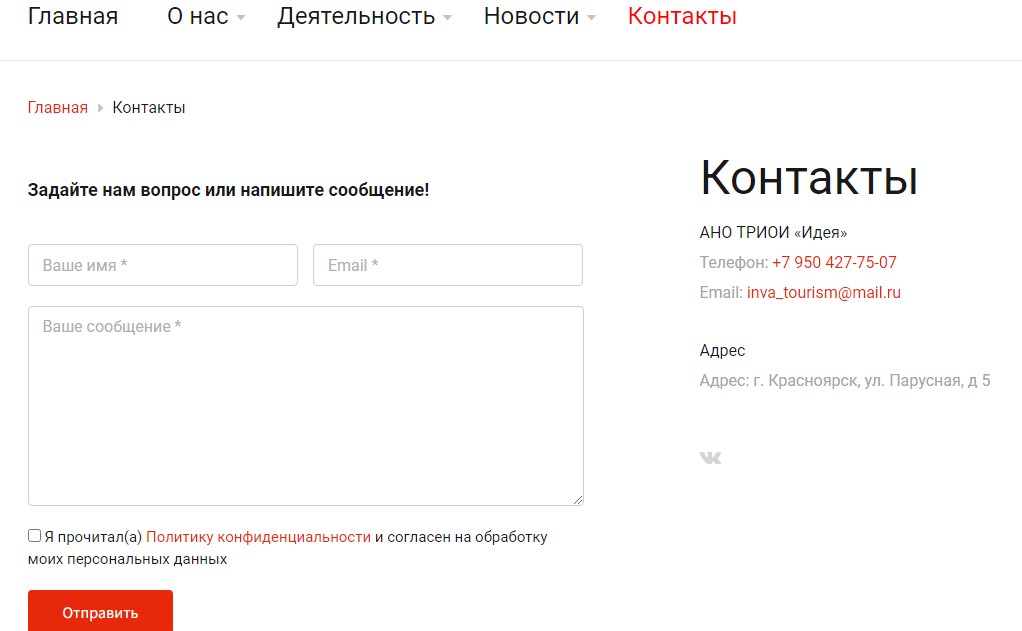Expand the Новости dropdown menu
Viewport: 1022px width, 631px height.
tap(539, 17)
